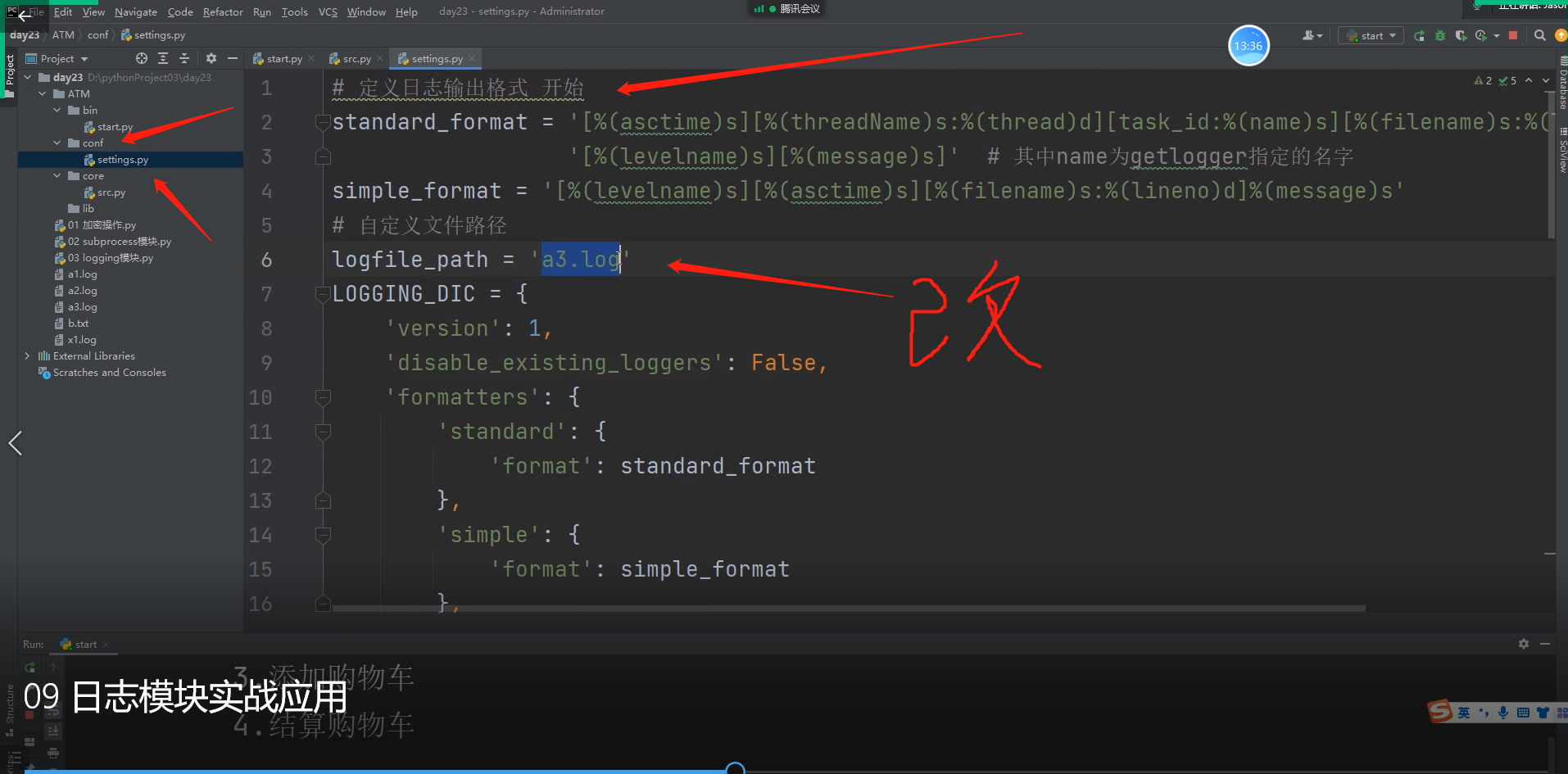Switch to start.py editor tab
The width and height of the screenshot is (1568, 774).
283,58
